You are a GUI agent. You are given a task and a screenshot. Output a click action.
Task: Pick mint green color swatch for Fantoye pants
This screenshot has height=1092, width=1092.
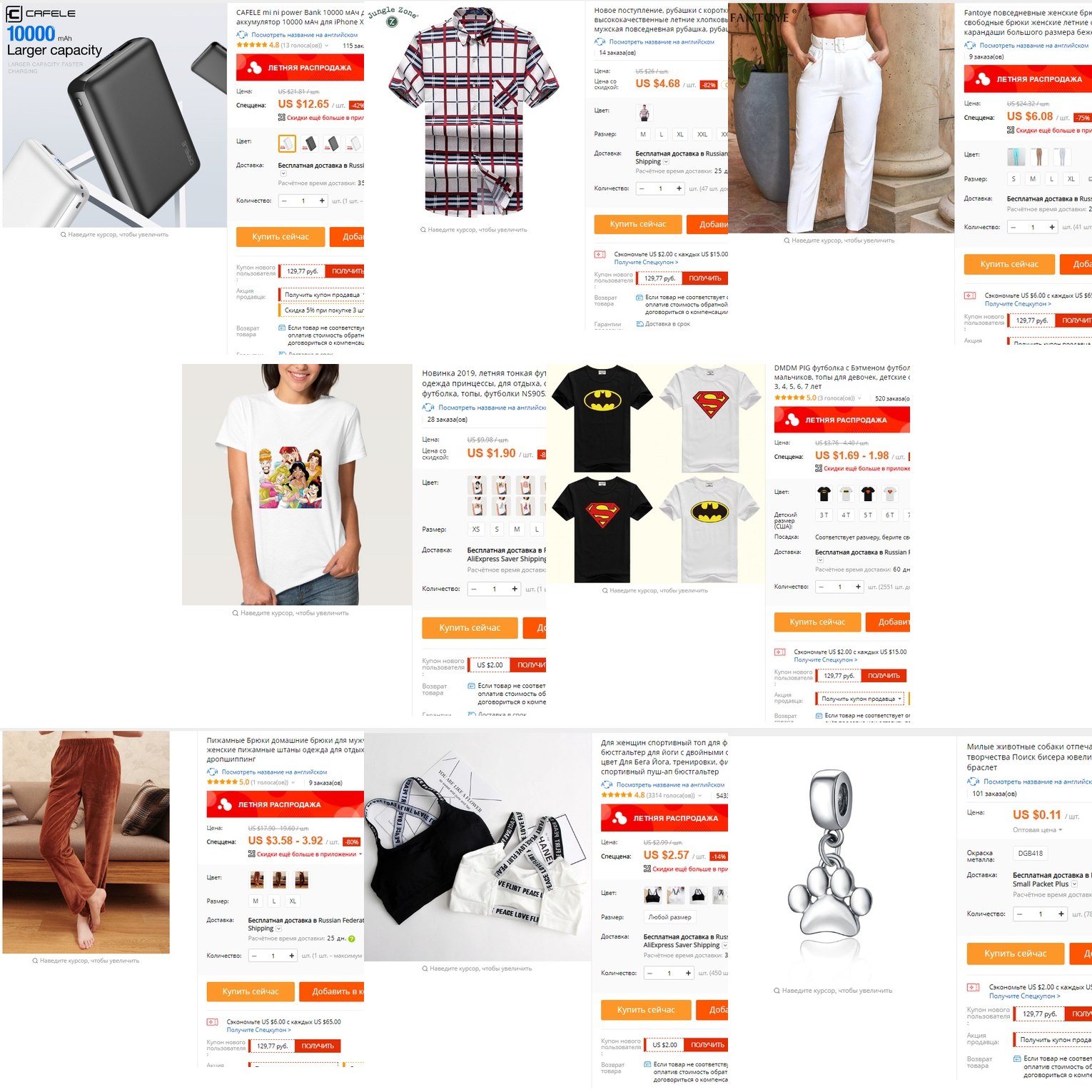pos(1016,156)
